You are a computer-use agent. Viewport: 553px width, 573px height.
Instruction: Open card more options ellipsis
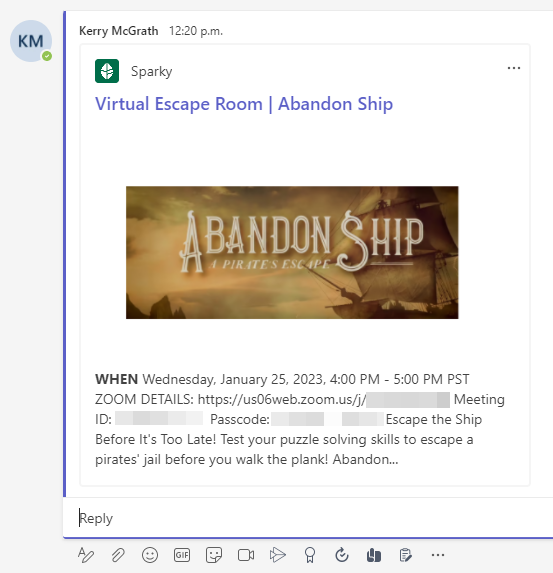click(x=514, y=68)
